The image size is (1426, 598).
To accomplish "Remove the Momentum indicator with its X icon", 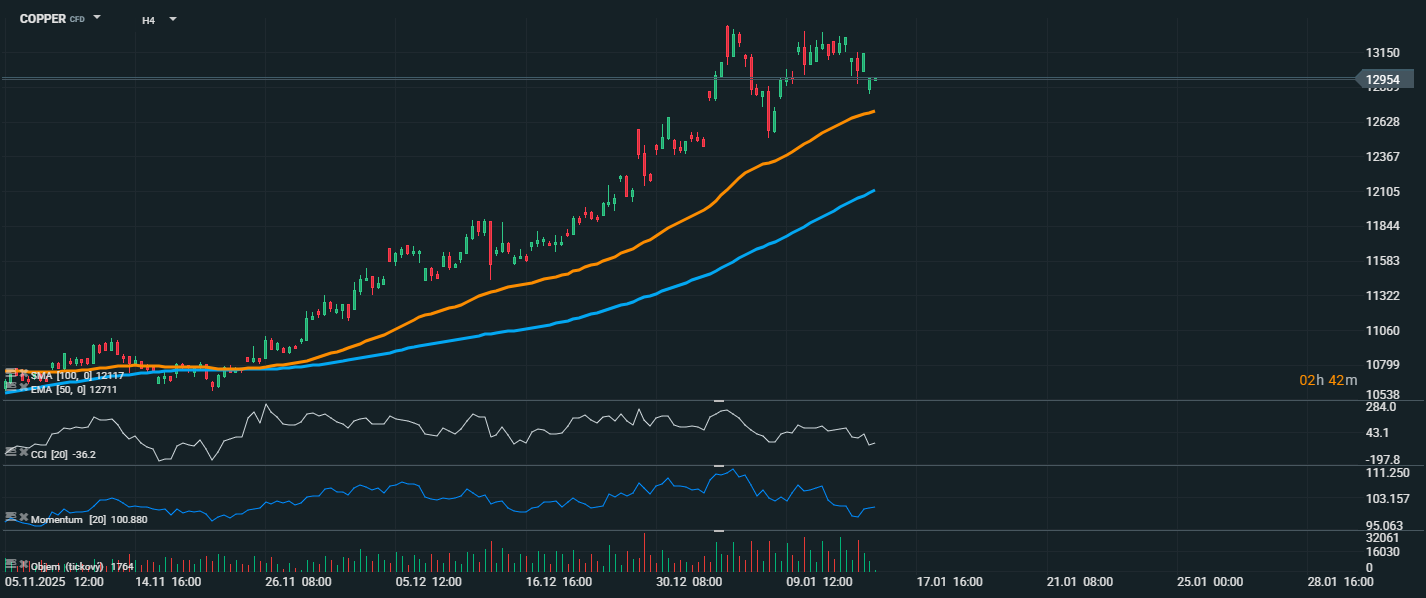I will [24, 516].
